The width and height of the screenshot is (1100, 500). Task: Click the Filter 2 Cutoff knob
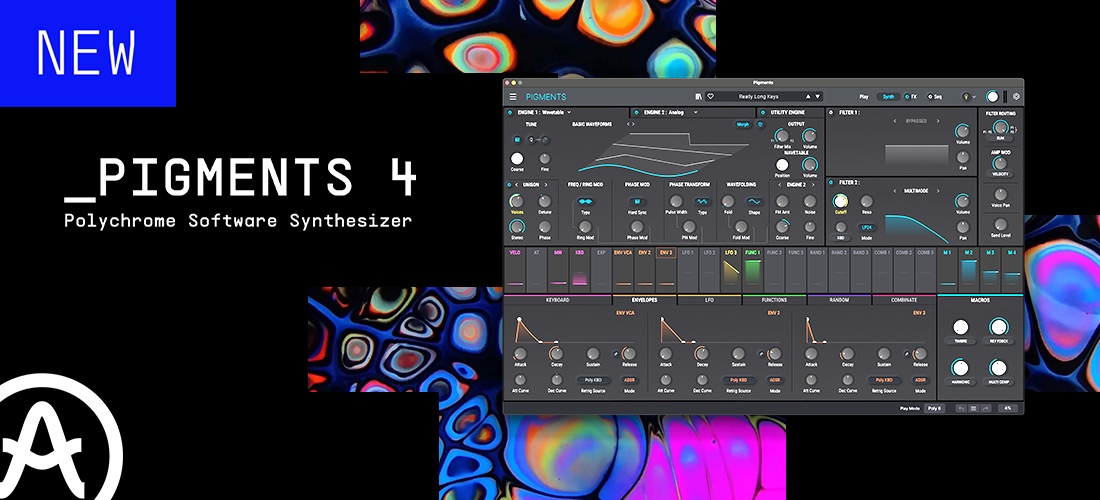840,201
